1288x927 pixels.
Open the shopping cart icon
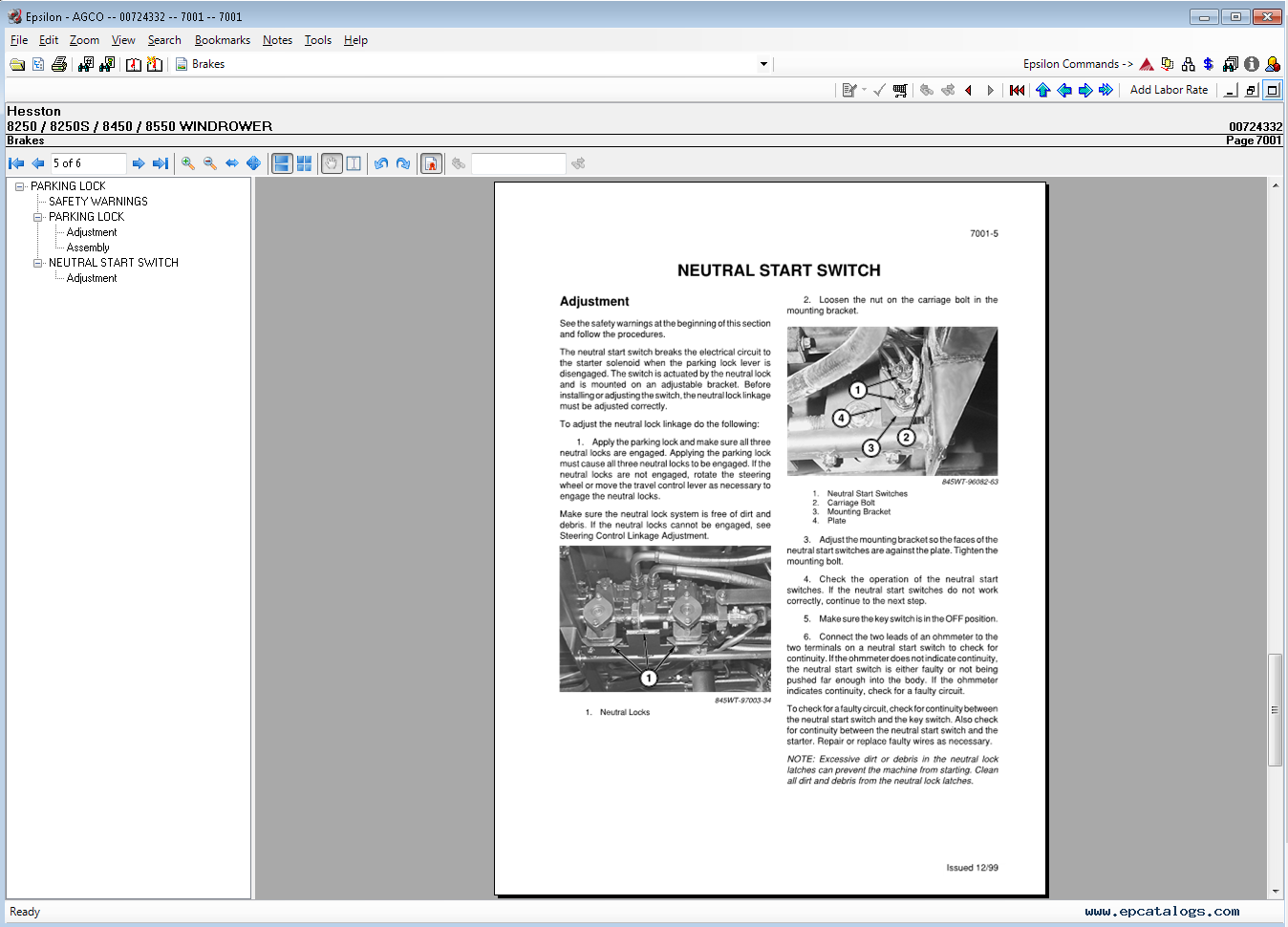[x=900, y=90]
